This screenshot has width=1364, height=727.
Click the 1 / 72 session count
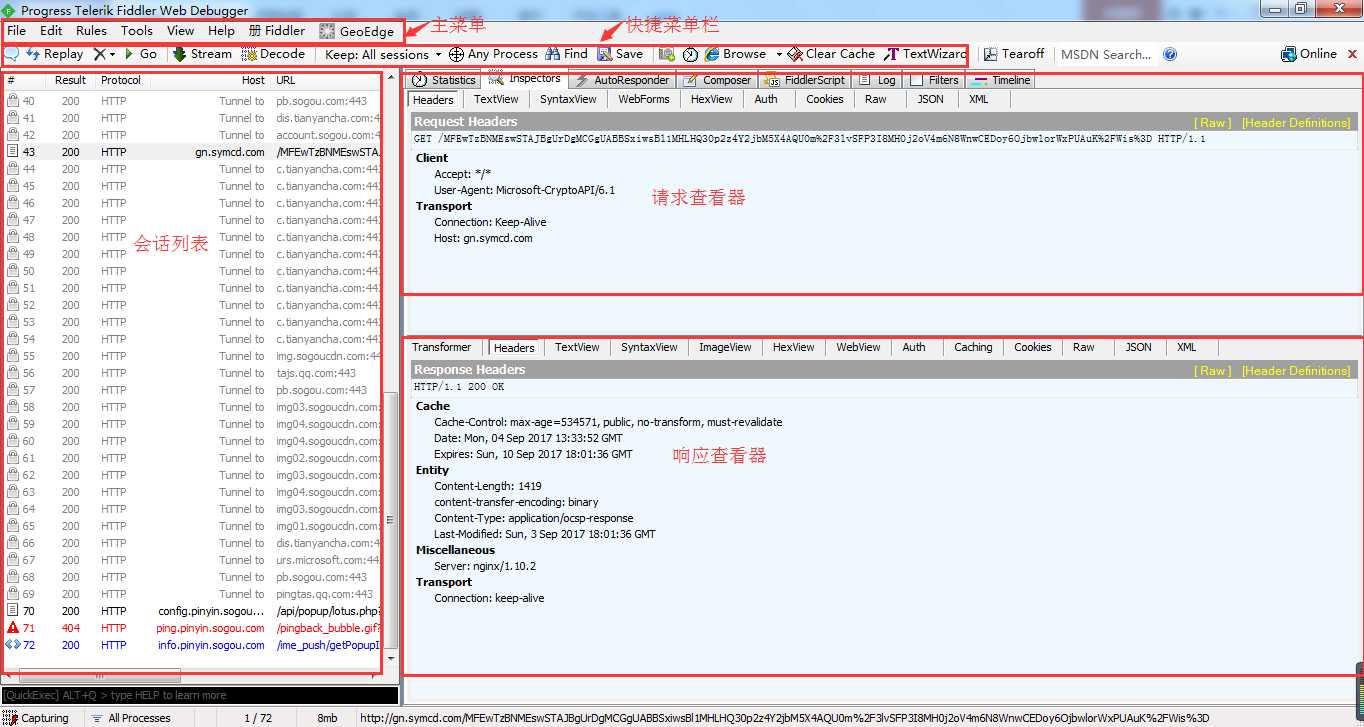click(x=258, y=718)
